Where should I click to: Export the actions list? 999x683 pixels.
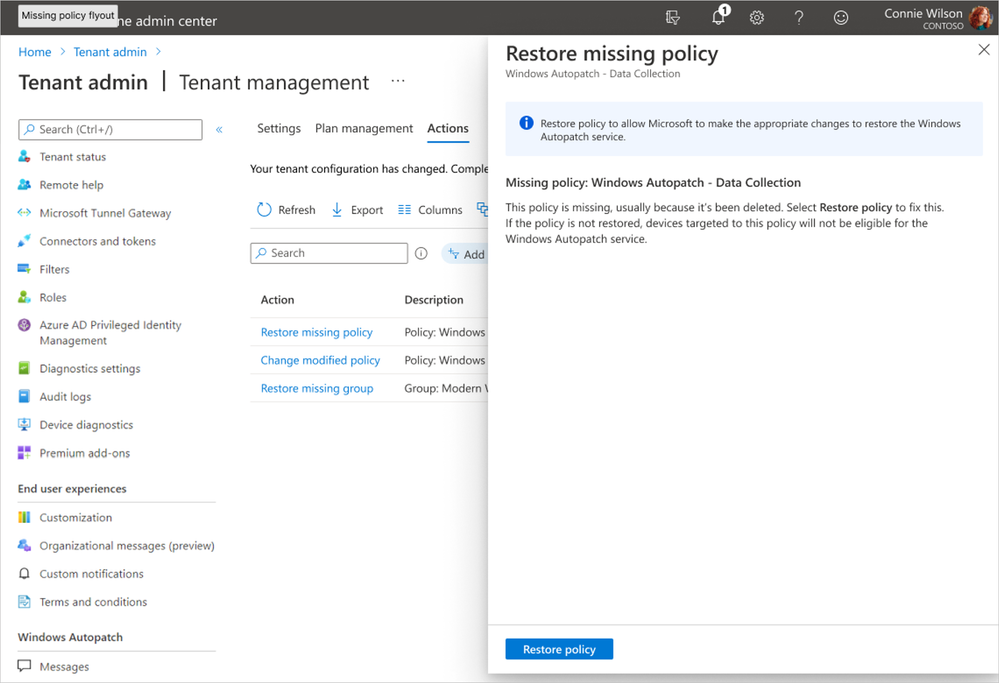pos(357,210)
